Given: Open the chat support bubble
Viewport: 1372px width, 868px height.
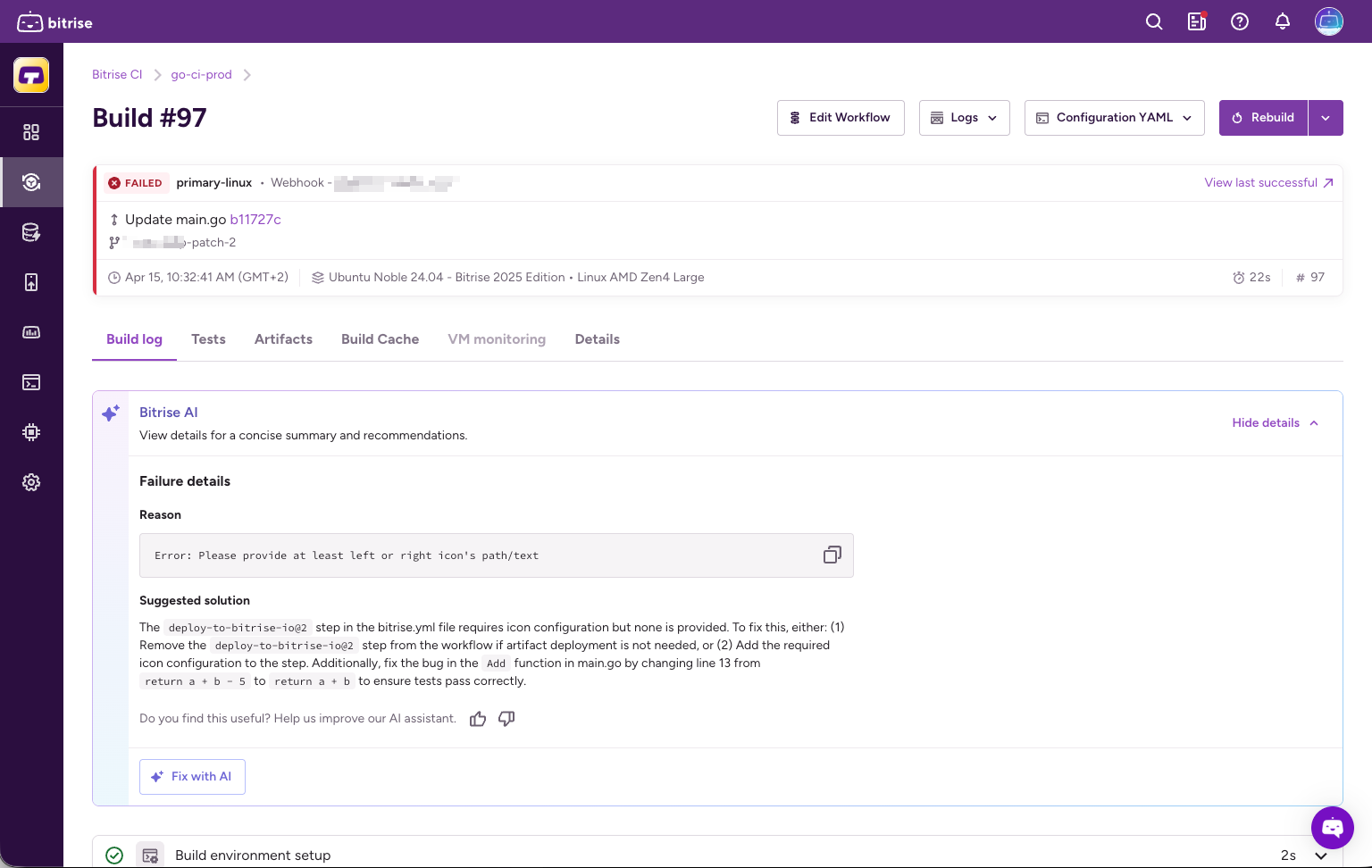Looking at the screenshot, I should tap(1333, 828).
